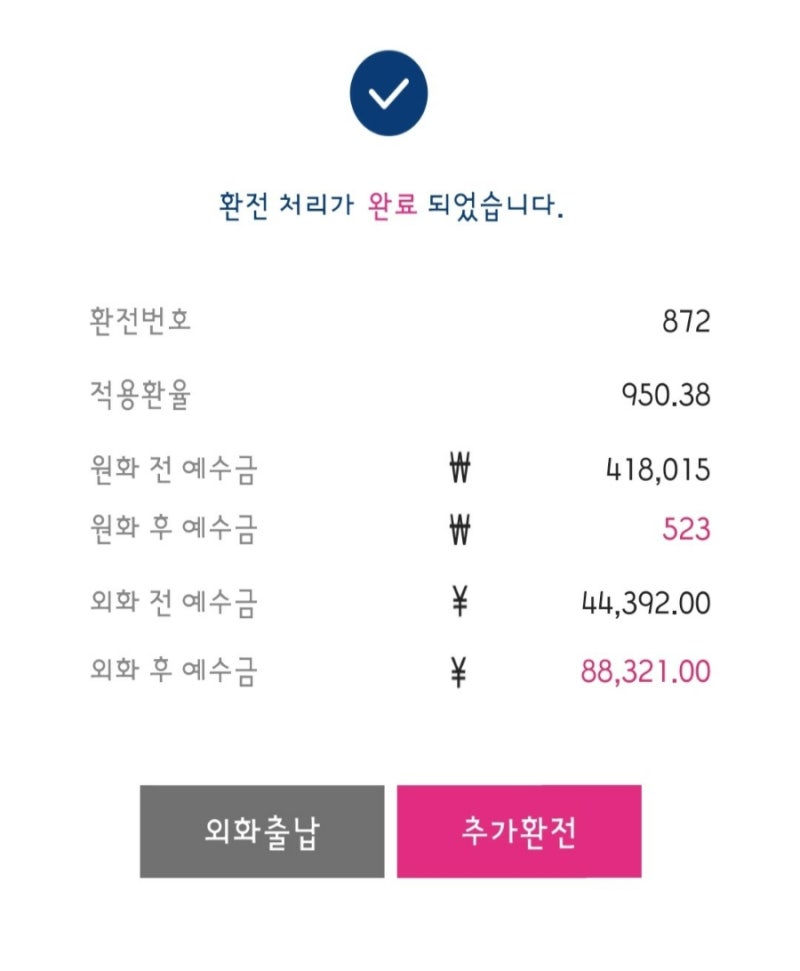Click the blue checkmark completion icon
Viewport: 800px width, 971px height.
(389, 93)
